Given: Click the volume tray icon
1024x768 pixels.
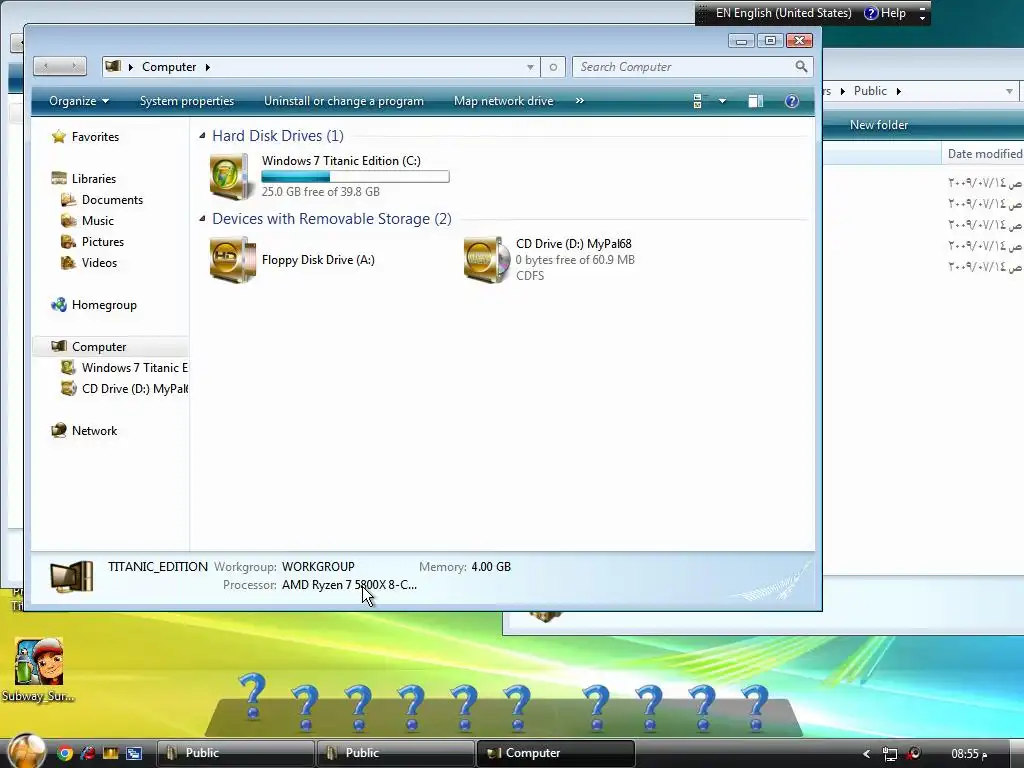Looking at the screenshot, I should 914,754.
